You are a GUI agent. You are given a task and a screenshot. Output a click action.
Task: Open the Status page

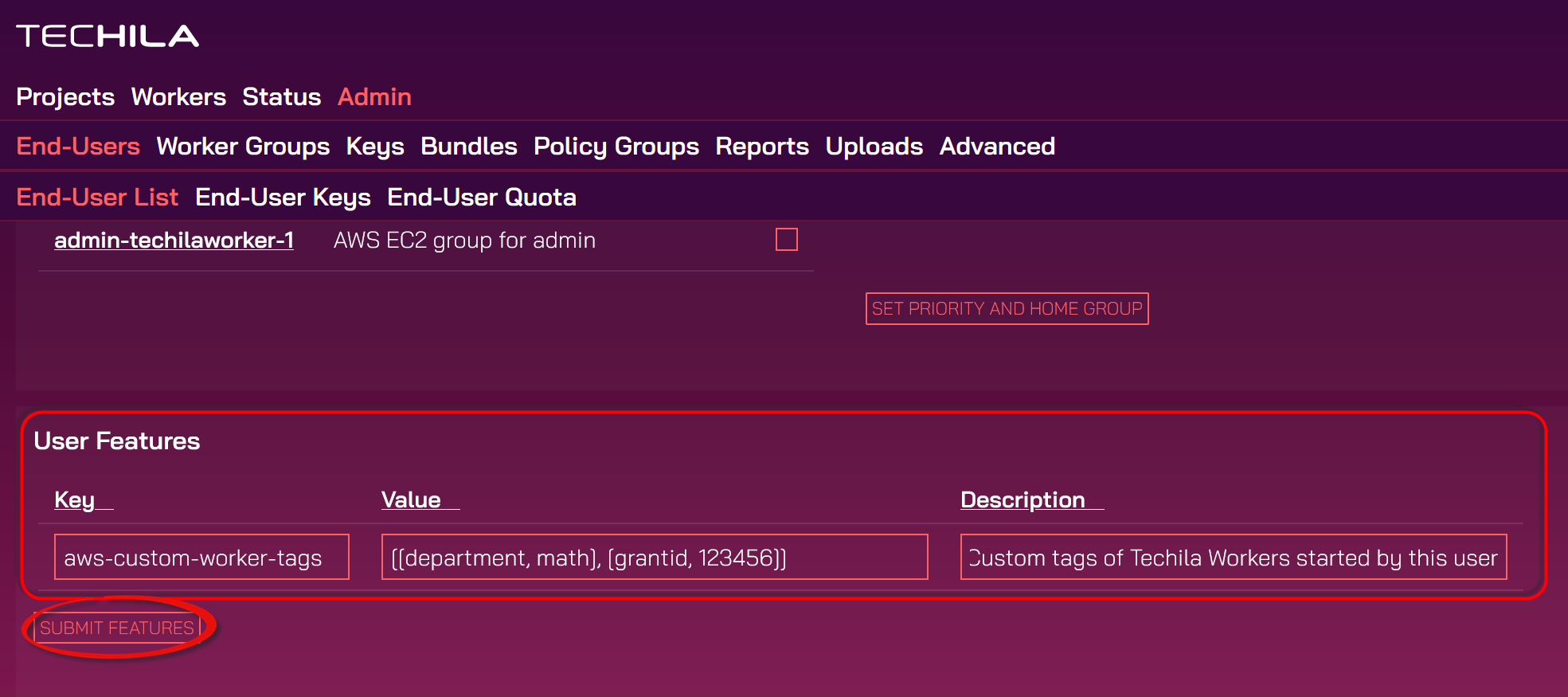coord(281,97)
